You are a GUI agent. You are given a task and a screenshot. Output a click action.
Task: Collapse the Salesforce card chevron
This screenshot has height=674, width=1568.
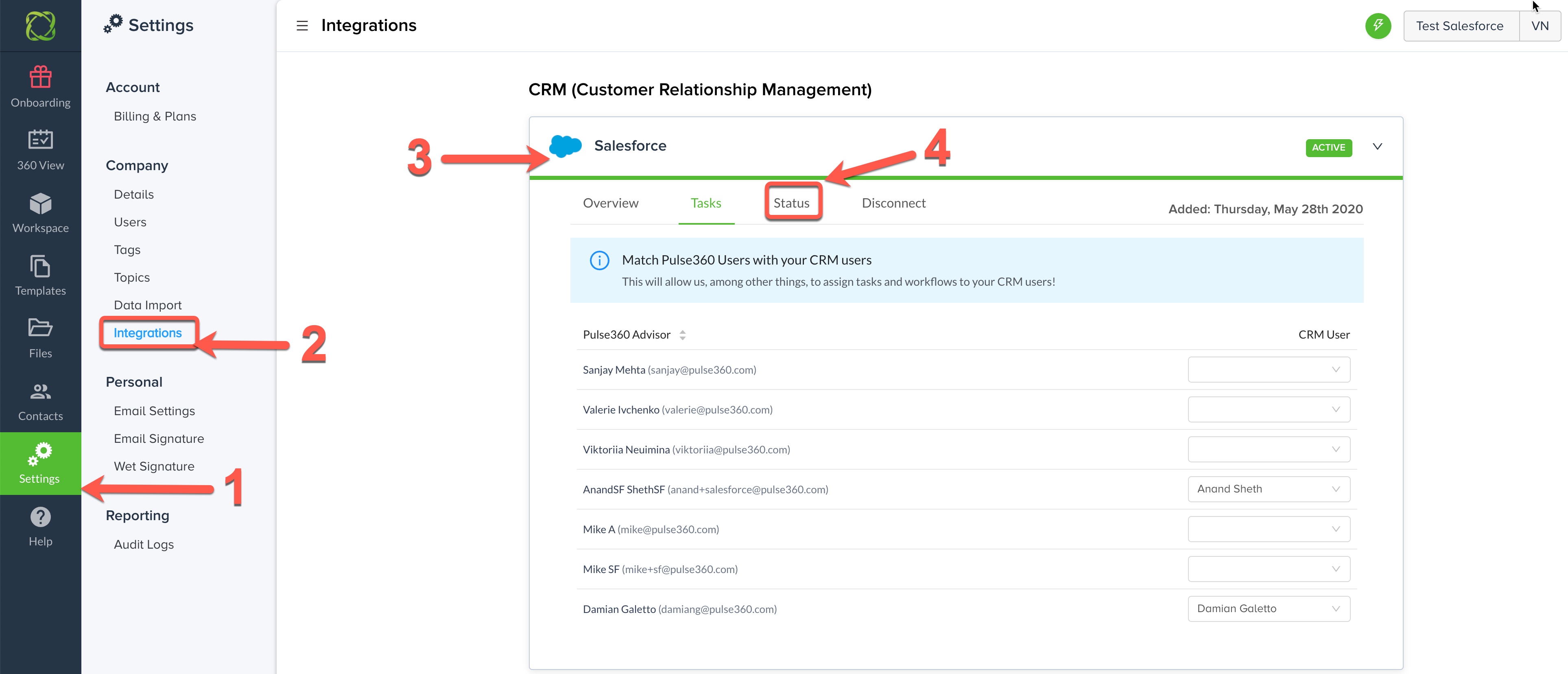[1377, 147]
